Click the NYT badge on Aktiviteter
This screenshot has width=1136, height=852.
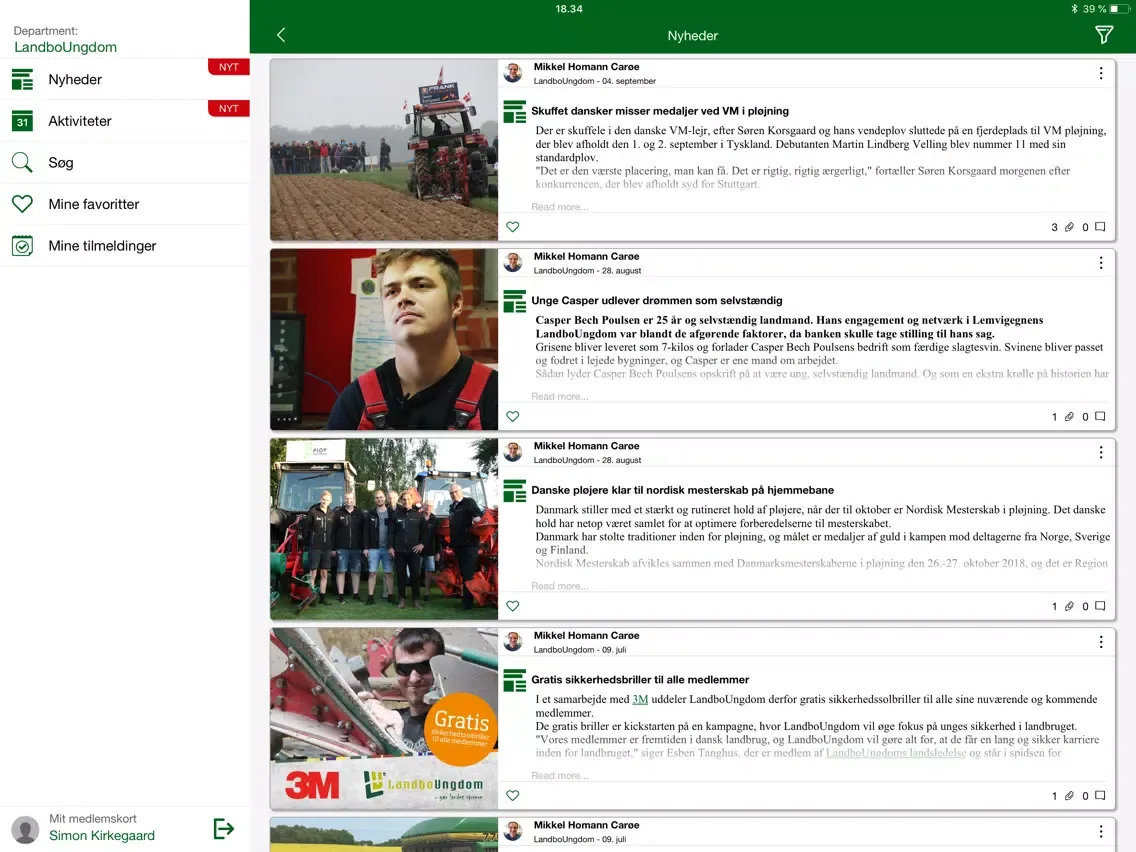pos(229,109)
